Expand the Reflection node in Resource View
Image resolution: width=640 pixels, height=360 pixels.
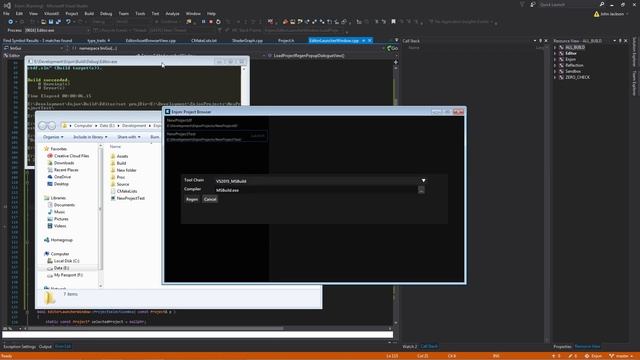coord(555,65)
